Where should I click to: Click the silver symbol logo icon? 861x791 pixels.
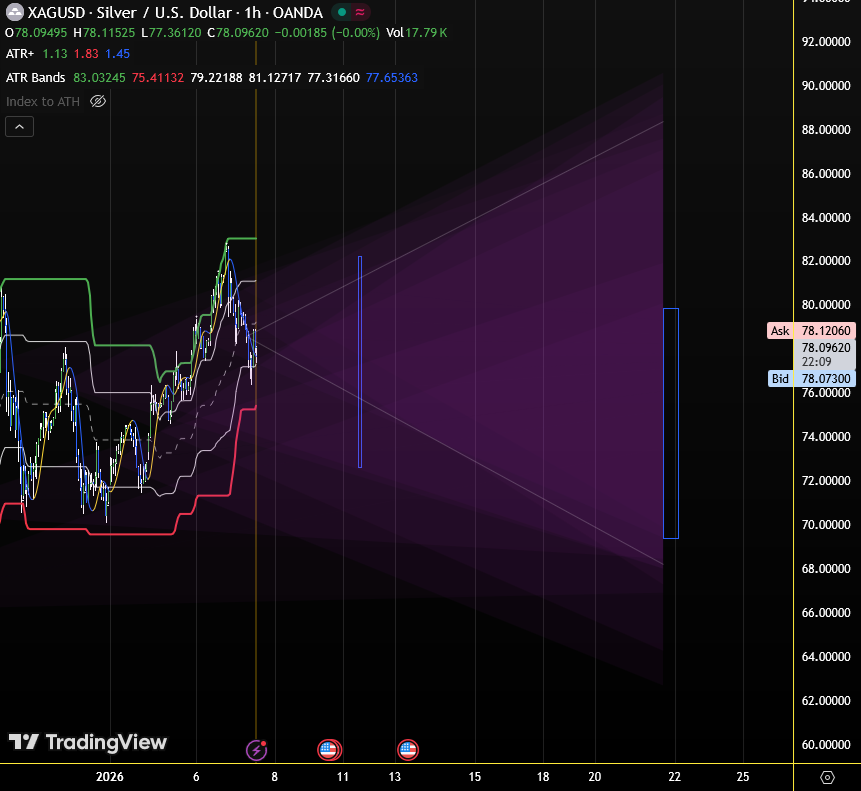pos(14,12)
